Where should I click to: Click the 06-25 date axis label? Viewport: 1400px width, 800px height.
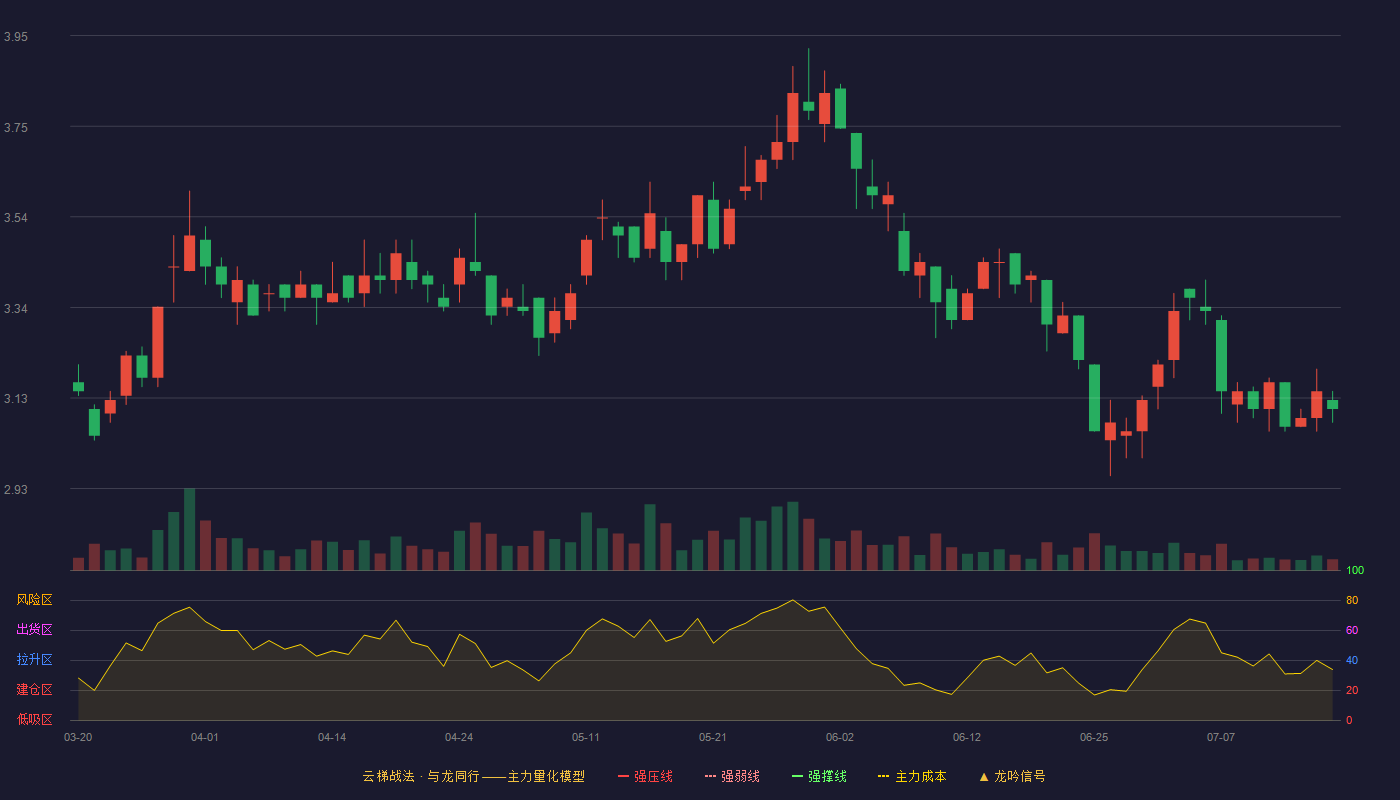(x=1094, y=737)
